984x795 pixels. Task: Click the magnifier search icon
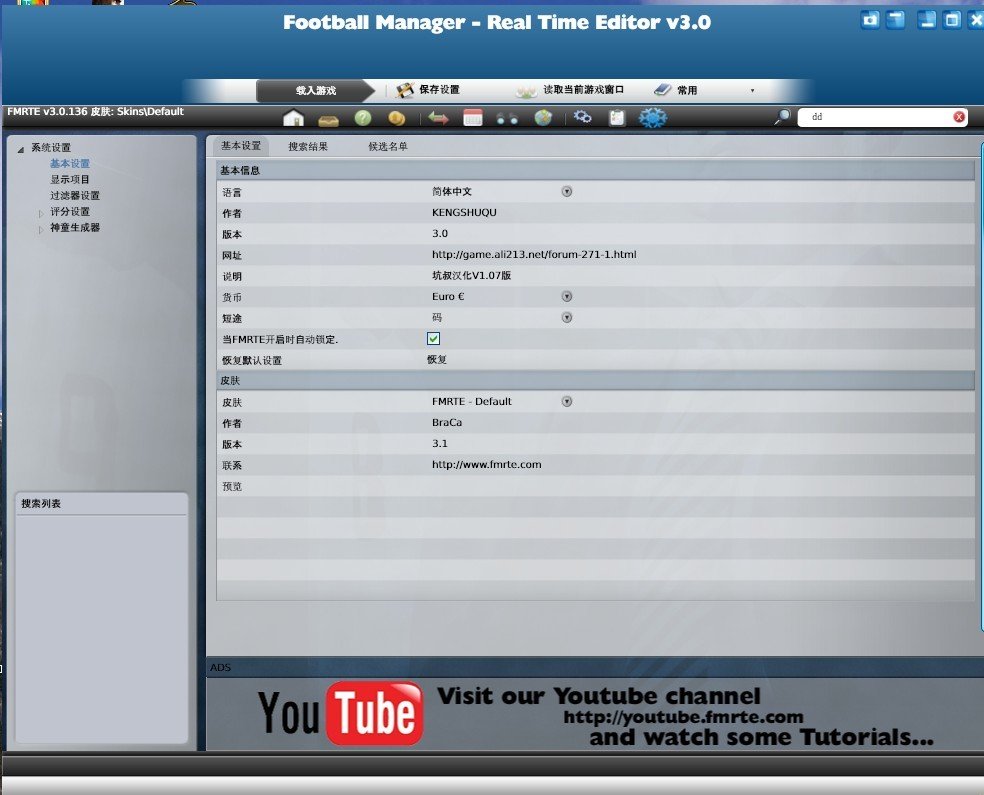click(x=782, y=117)
